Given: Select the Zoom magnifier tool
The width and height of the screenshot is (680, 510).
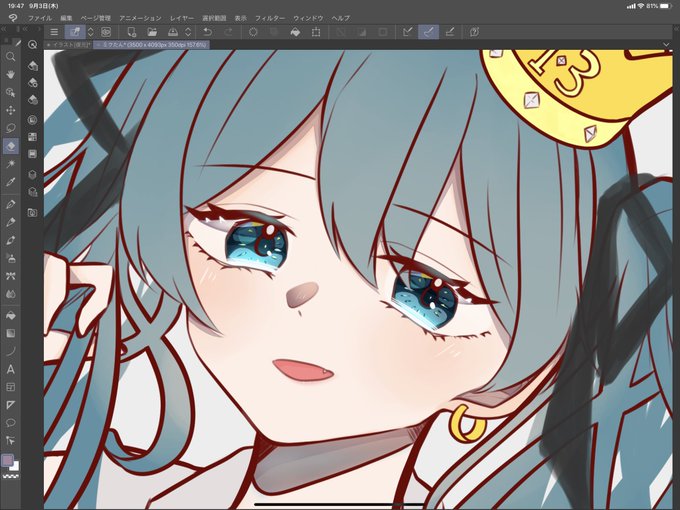Looking at the screenshot, I should tap(11, 57).
